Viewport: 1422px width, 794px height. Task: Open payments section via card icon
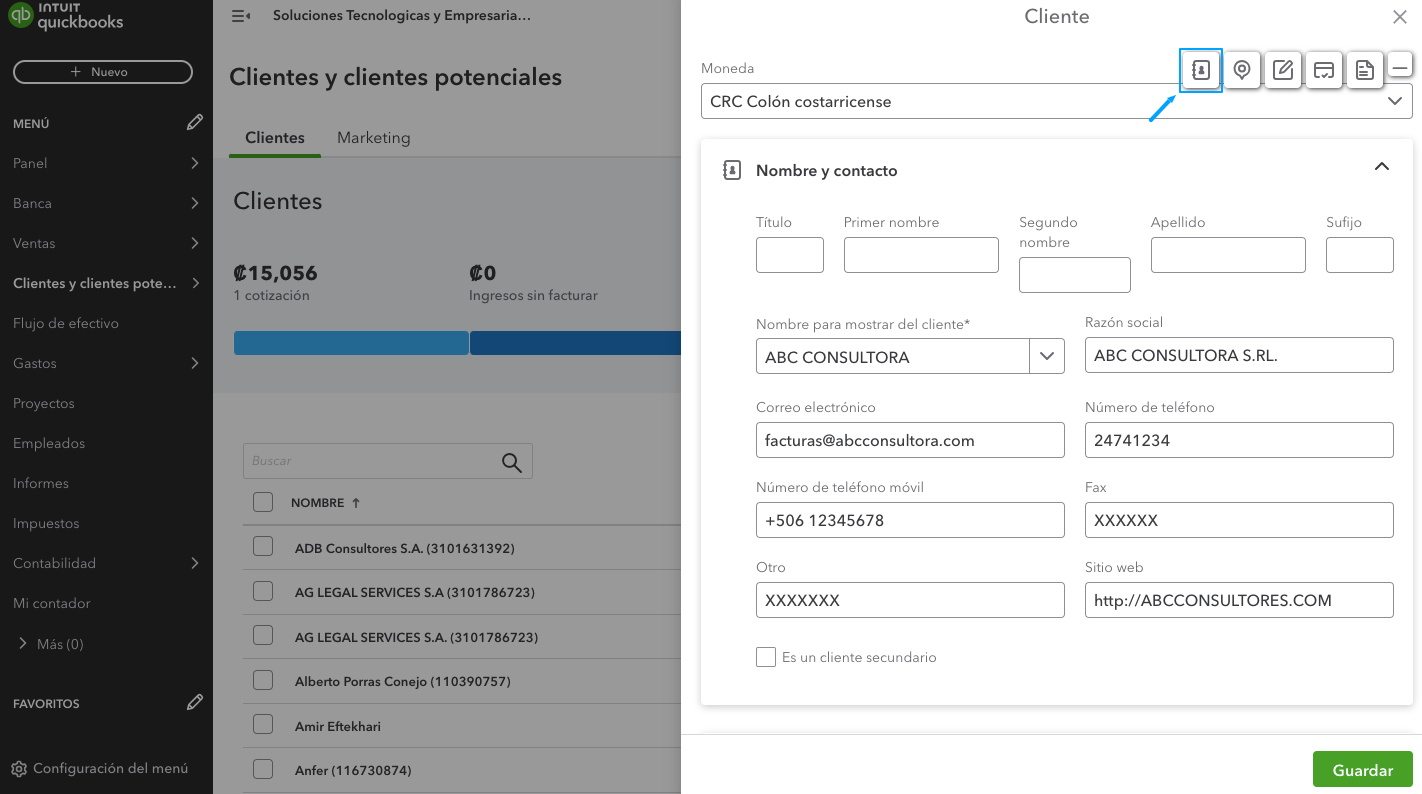pyautogui.click(x=1324, y=70)
